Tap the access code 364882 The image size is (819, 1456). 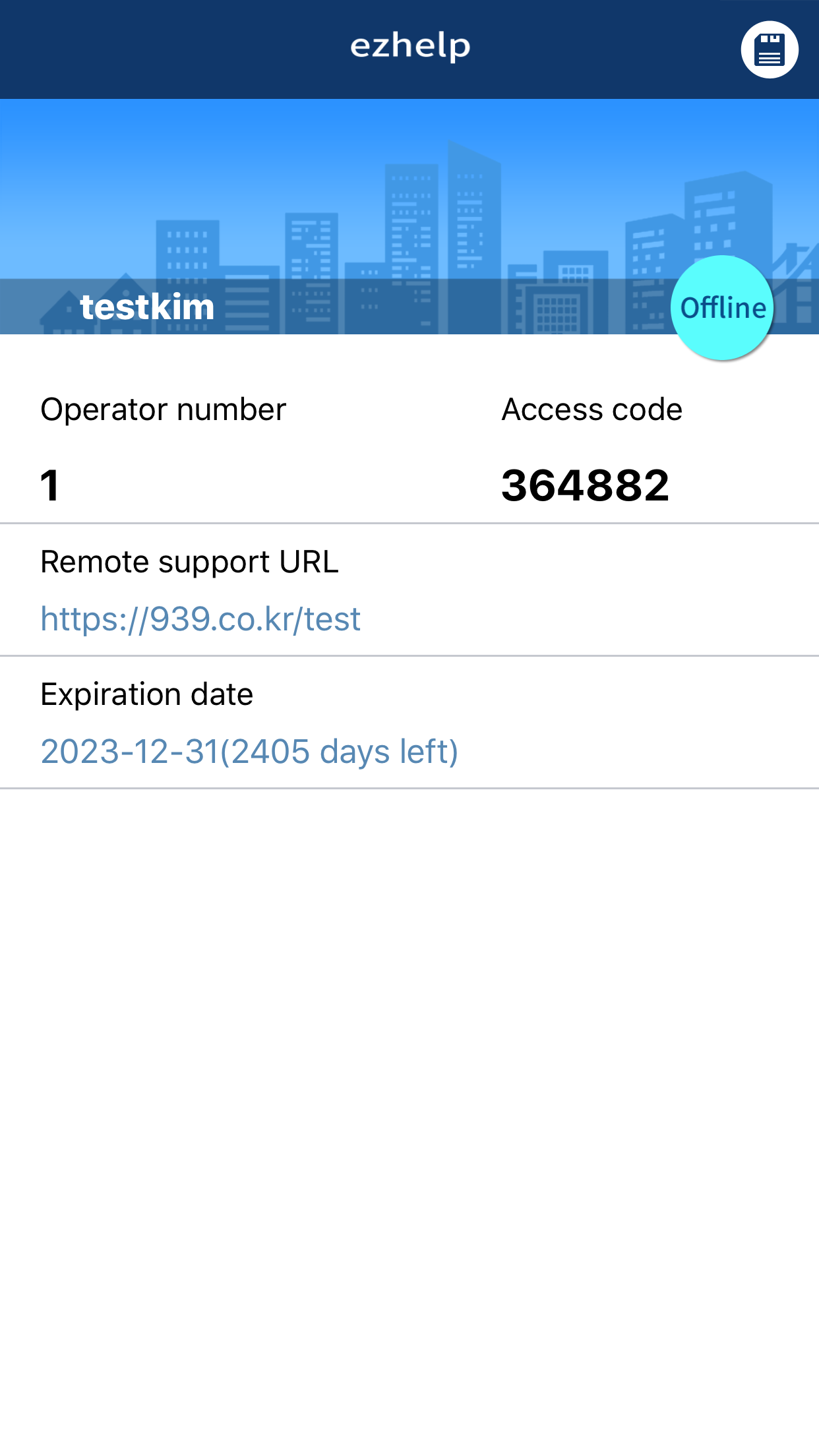click(586, 485)
